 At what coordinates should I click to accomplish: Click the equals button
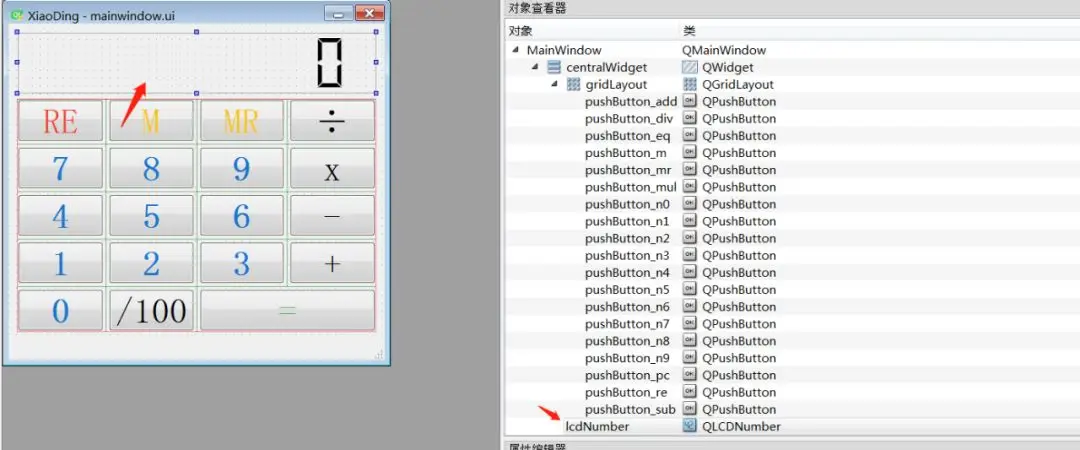[287, 310]
